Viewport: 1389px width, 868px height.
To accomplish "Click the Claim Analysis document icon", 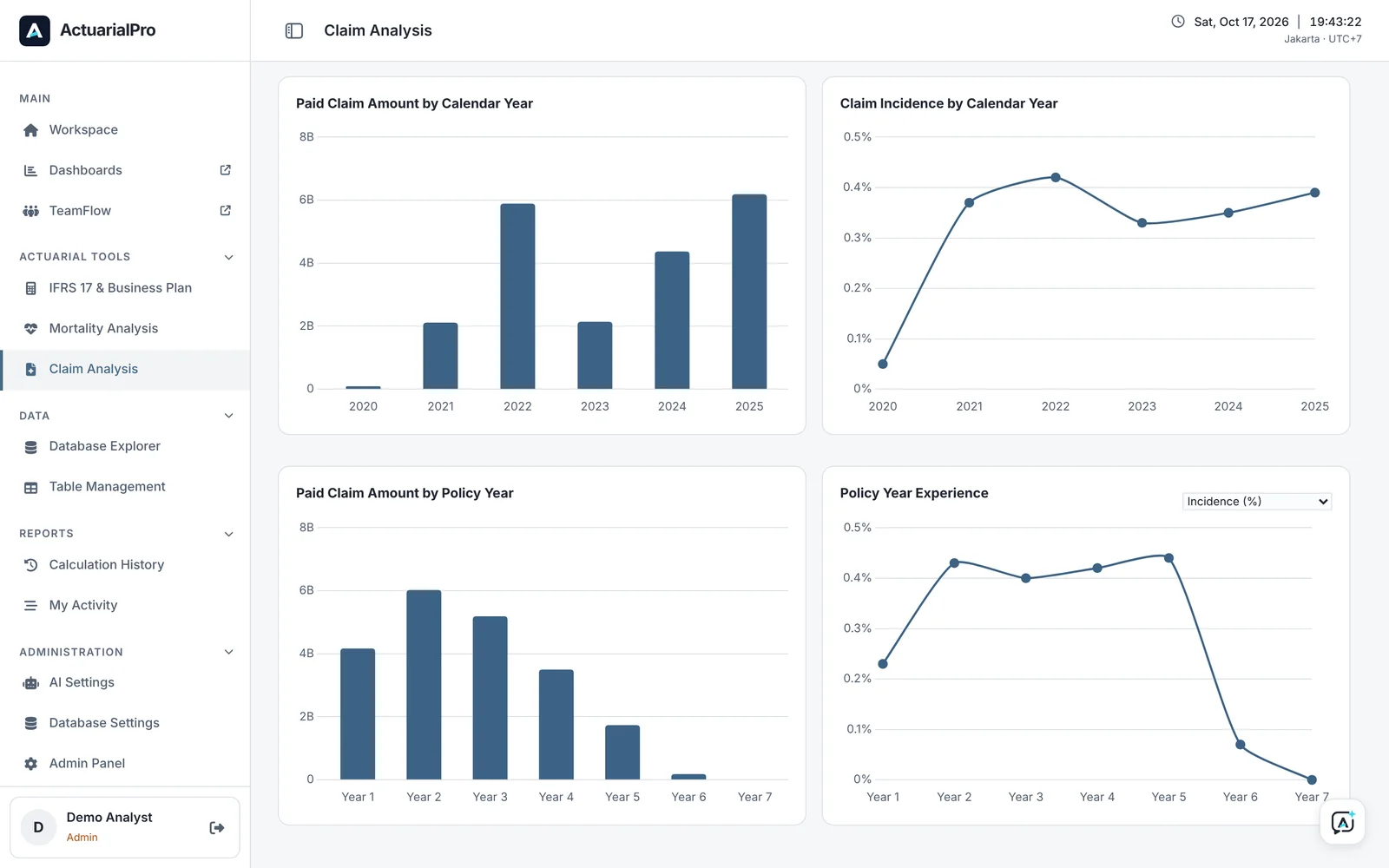I will coord(31,369).
